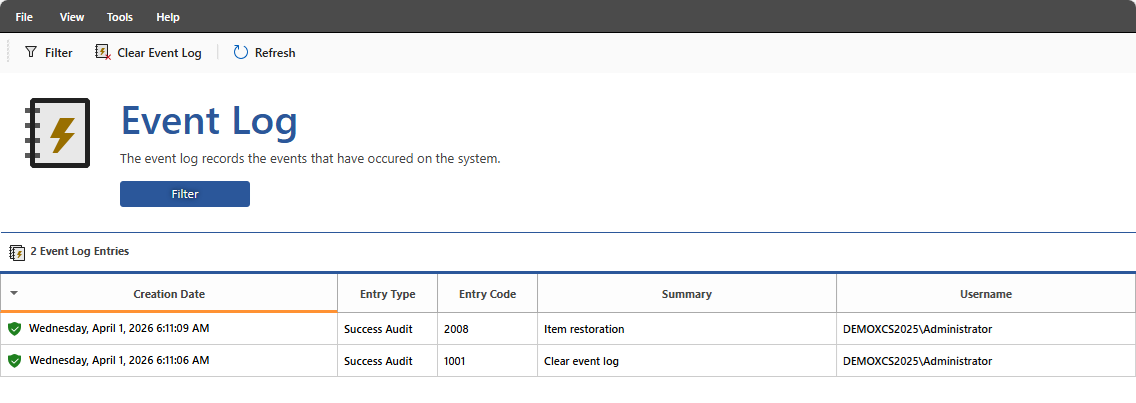
Task: Sort by the Creation Date column header
Action: [x=169, y=294]
